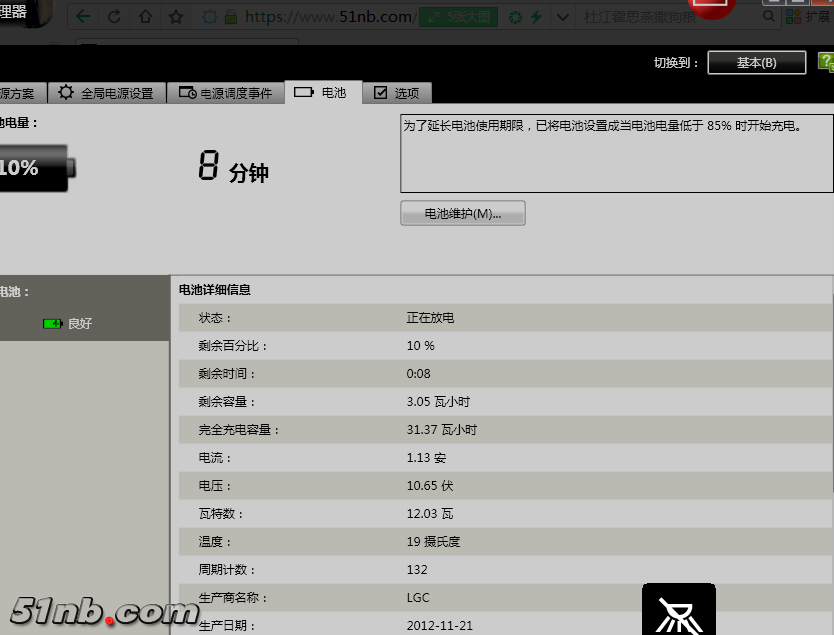The image size is (834, 635).
Task: Reload the page with the refresh icon
Action: (114, 17)
